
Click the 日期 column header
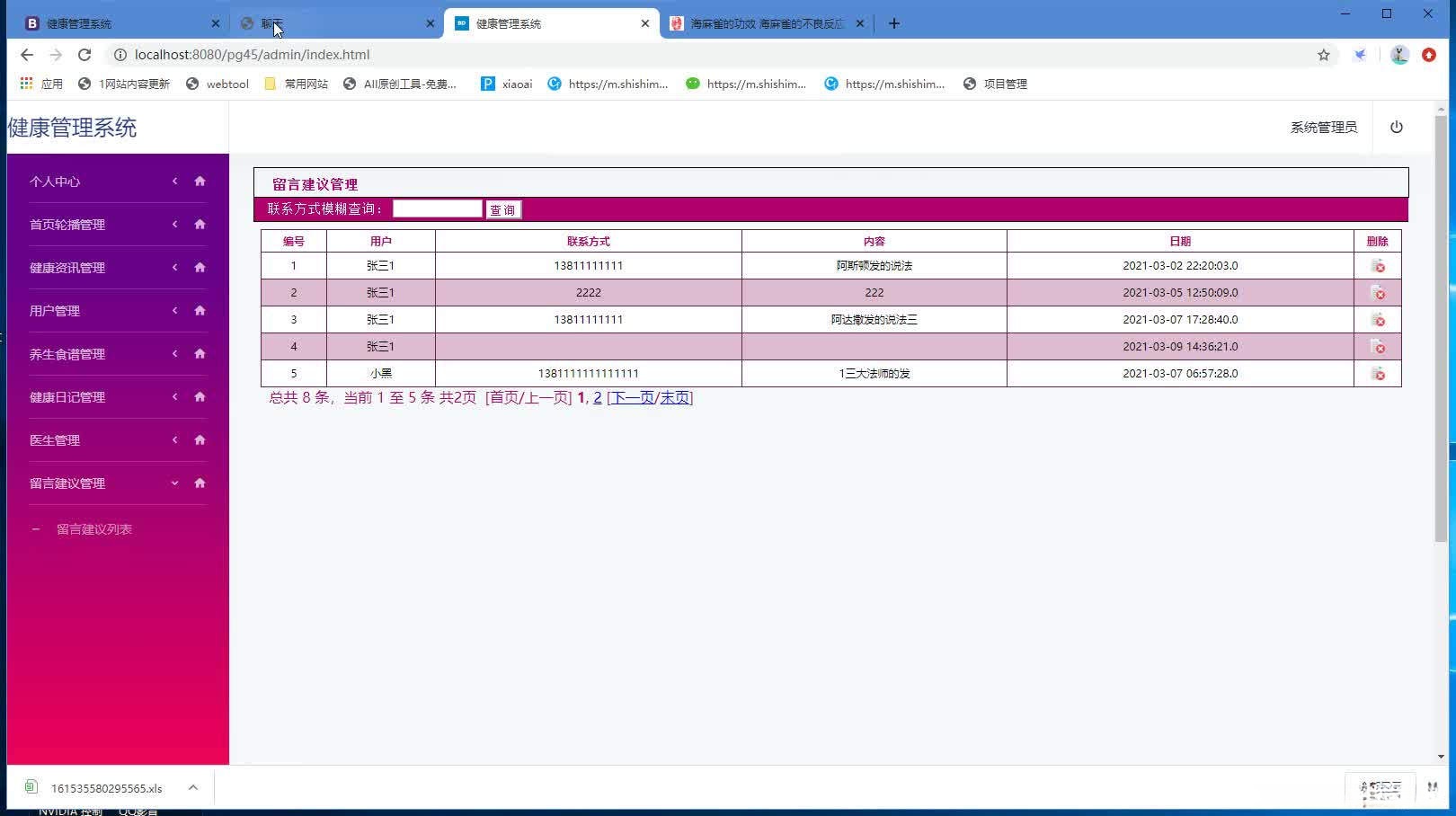click(1180, 241)
